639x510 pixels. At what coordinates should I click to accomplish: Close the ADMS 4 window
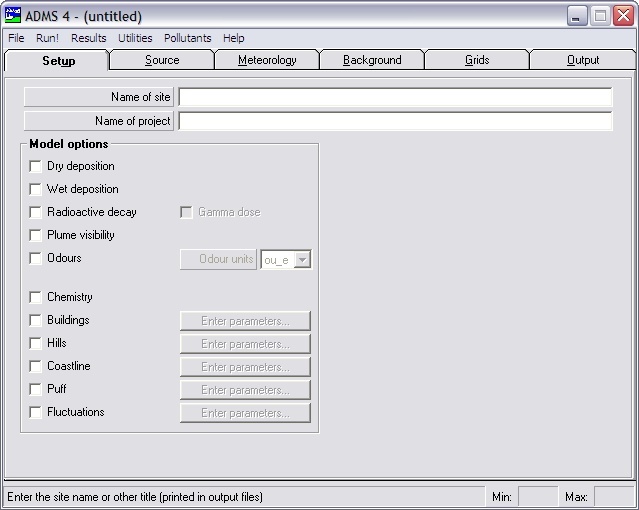coord(624,16)
